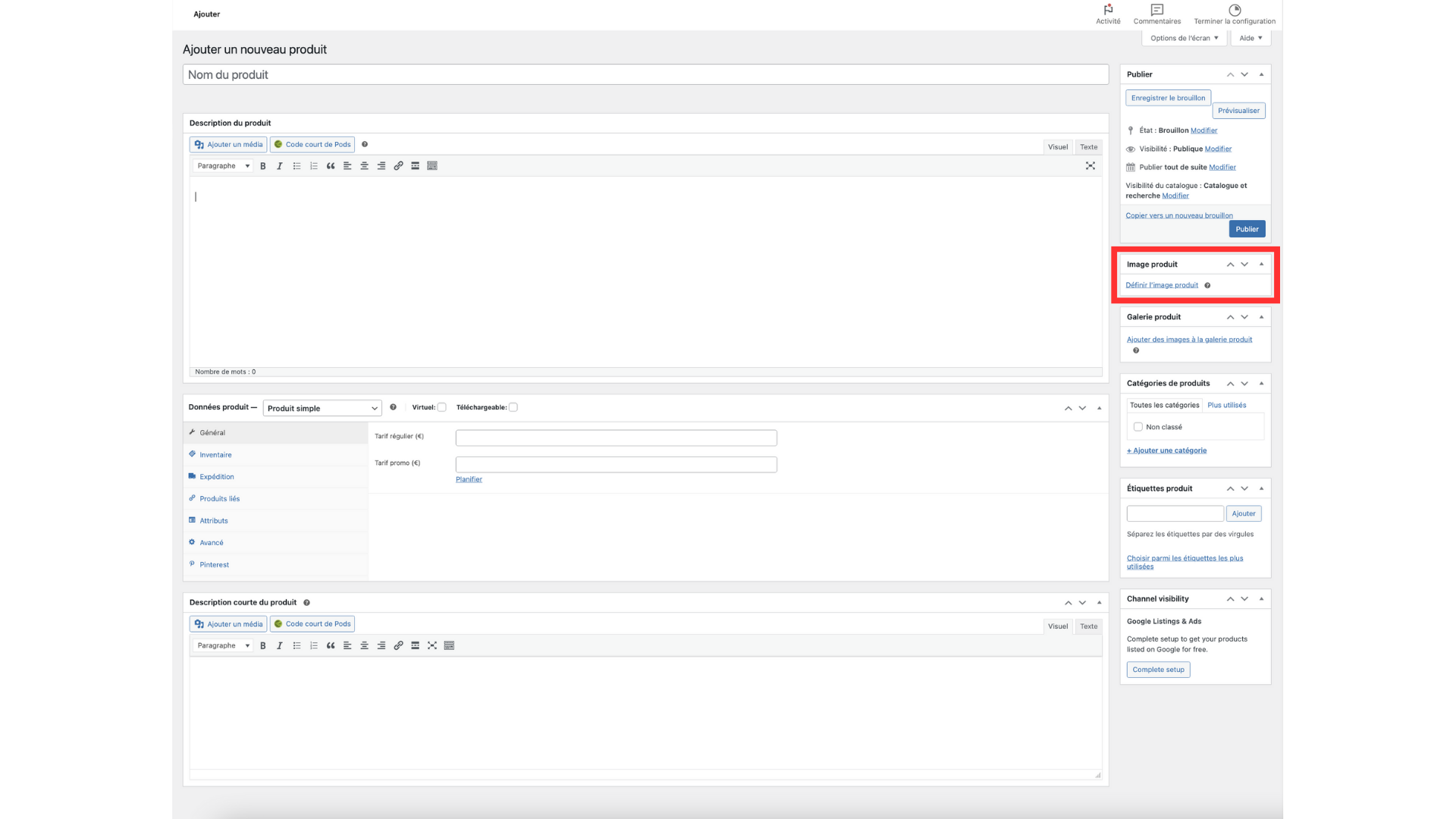The width and height of the screenshot is (1456, 819).
Task: Insert numbered list in short description toolbar
Action: (314, 646)
